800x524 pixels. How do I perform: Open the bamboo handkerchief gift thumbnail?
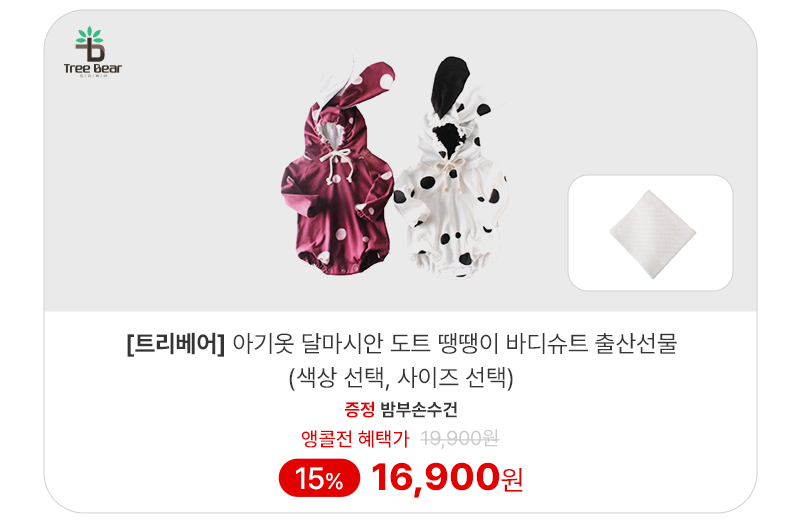pos(651,233)
